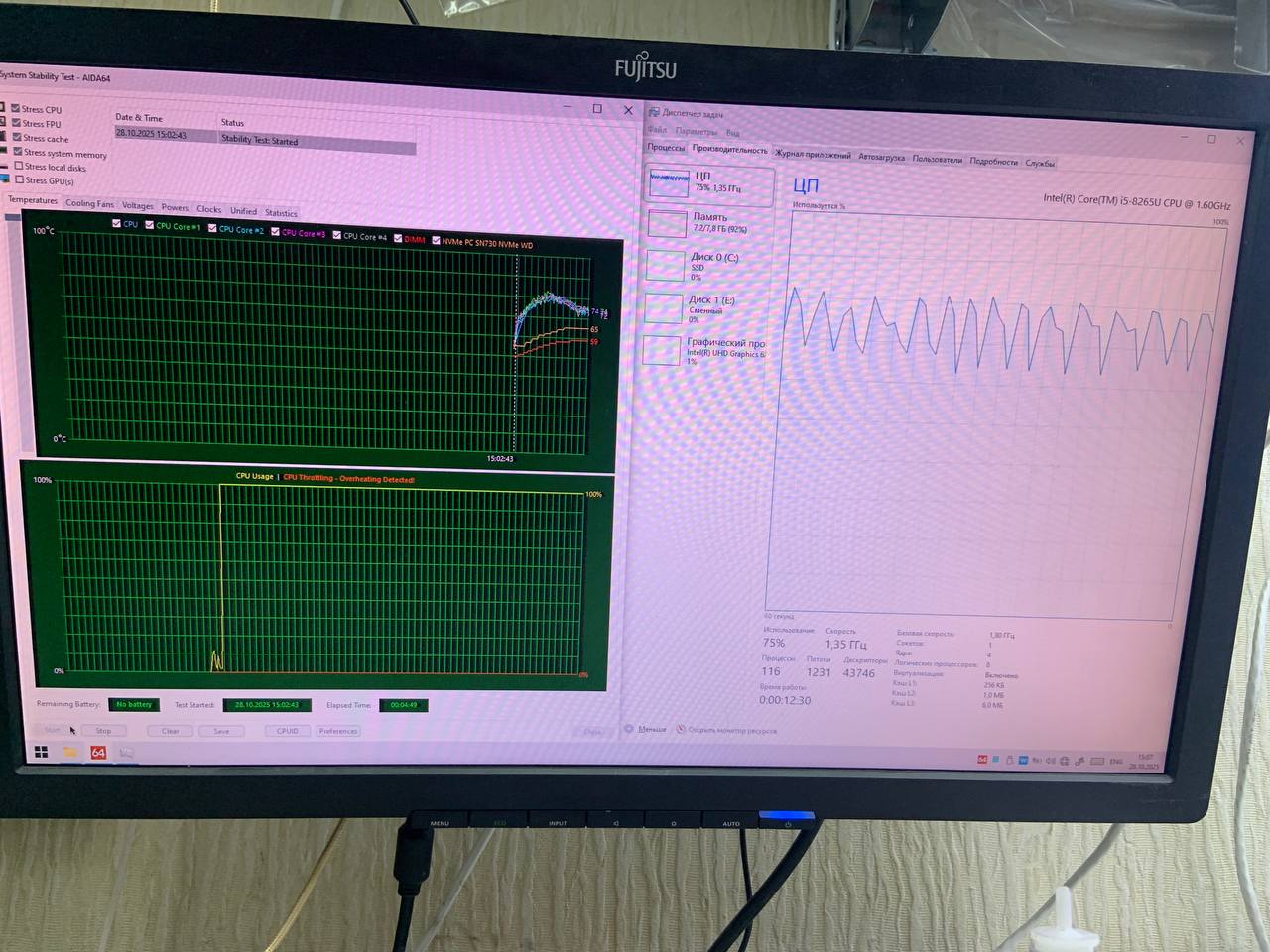Switch to the Cooling Fans tab
The width and height of the screenshot is (1270, 952).
pos(89,203)
